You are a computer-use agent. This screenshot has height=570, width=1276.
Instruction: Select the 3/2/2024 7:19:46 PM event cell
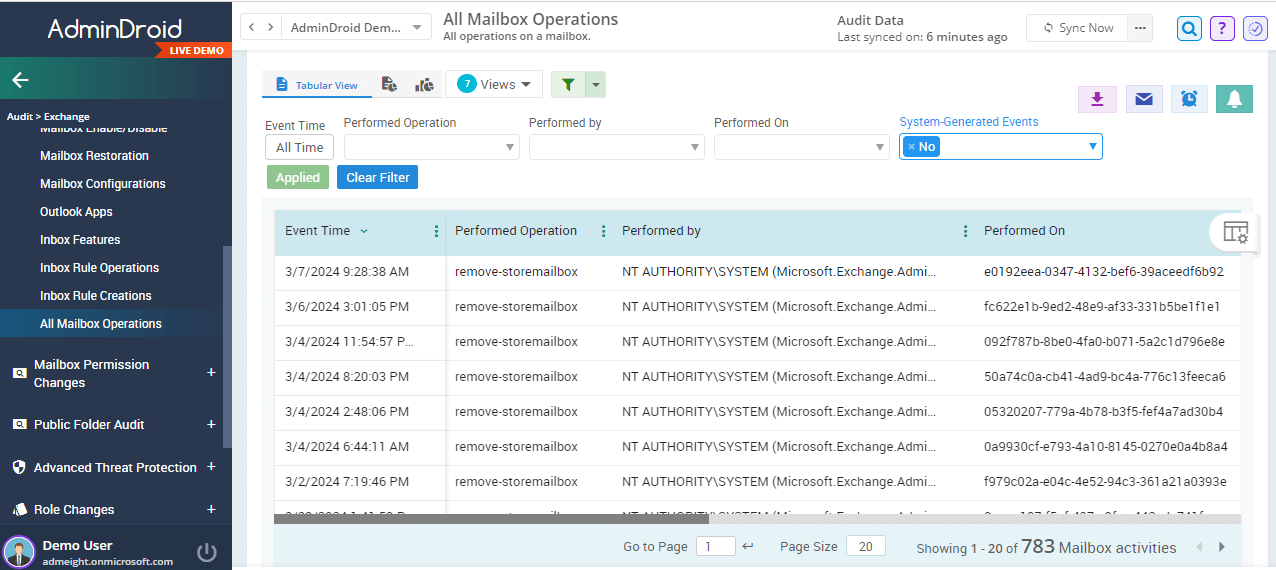pyautogui.click(x=346, y=481)
